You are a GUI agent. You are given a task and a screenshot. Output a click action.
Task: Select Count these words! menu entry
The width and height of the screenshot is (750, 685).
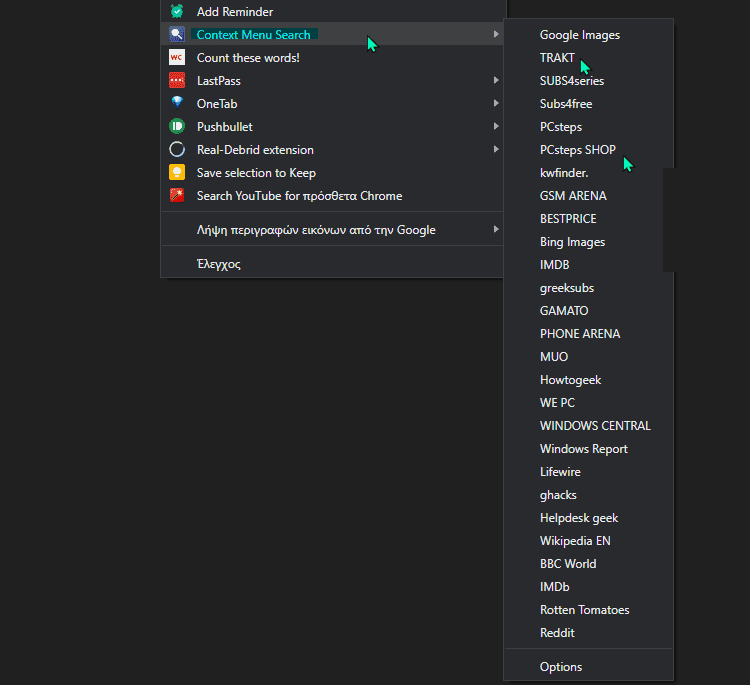[x=332, y=58]
